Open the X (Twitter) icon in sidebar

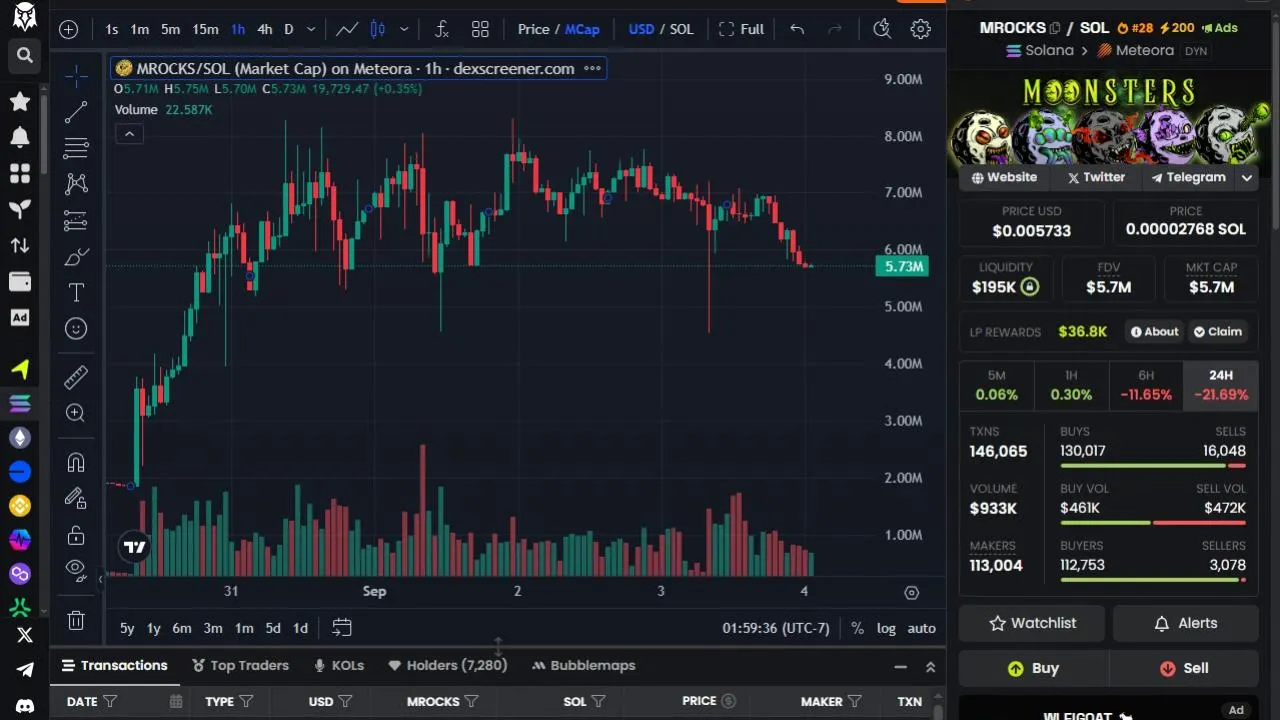click(25, 635)
